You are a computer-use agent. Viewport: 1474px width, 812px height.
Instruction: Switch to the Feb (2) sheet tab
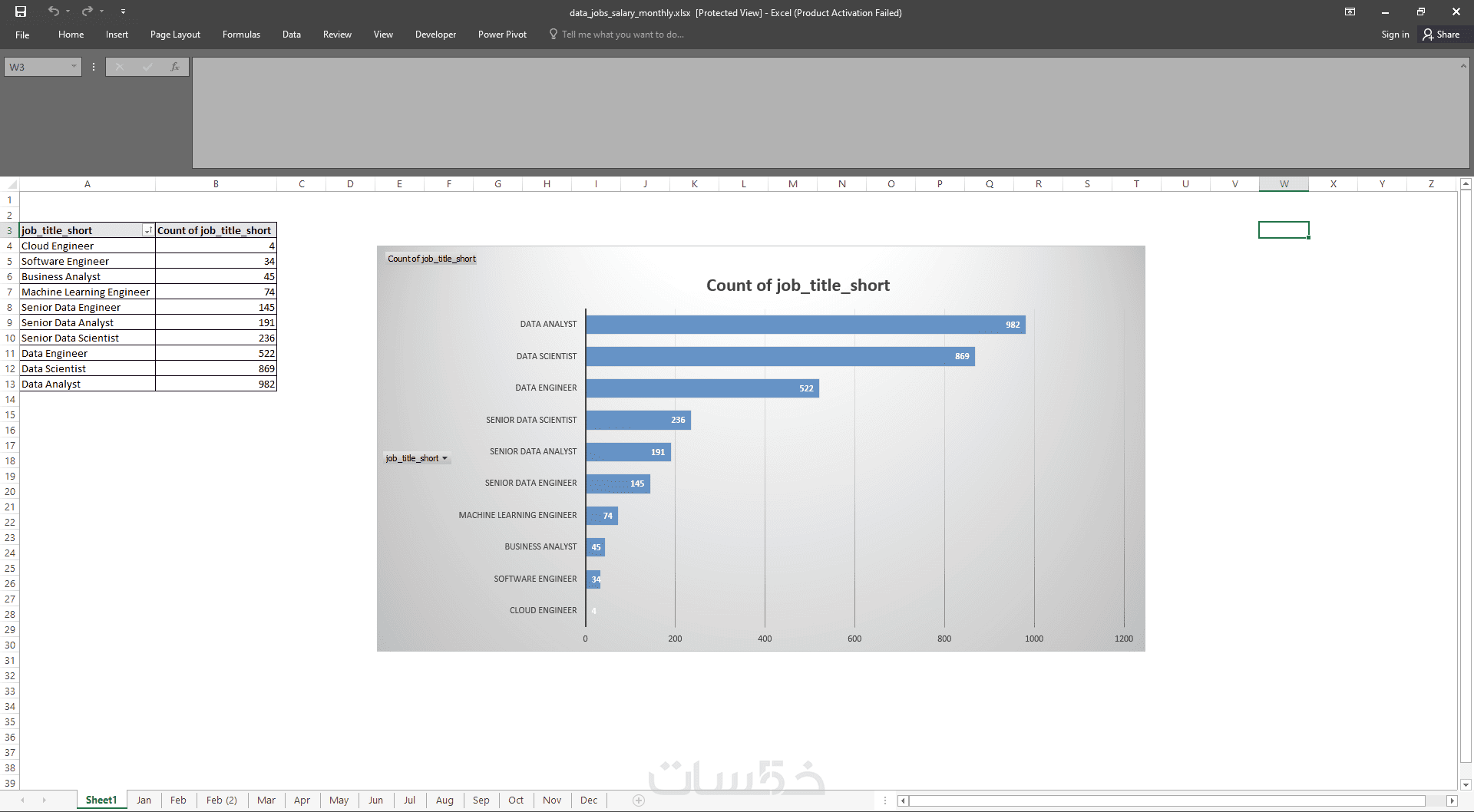tap(221, 800)
